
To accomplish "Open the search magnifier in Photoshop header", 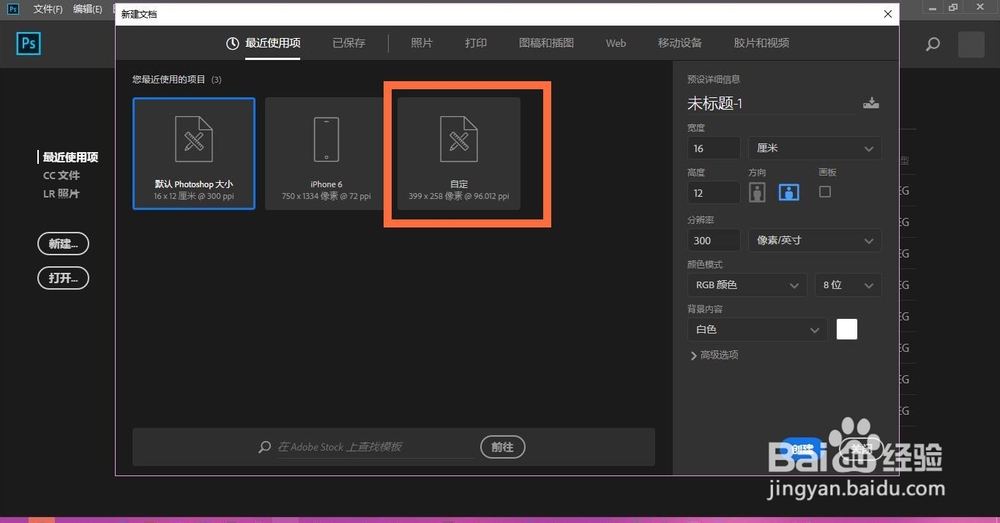I will tap(932, 44).
